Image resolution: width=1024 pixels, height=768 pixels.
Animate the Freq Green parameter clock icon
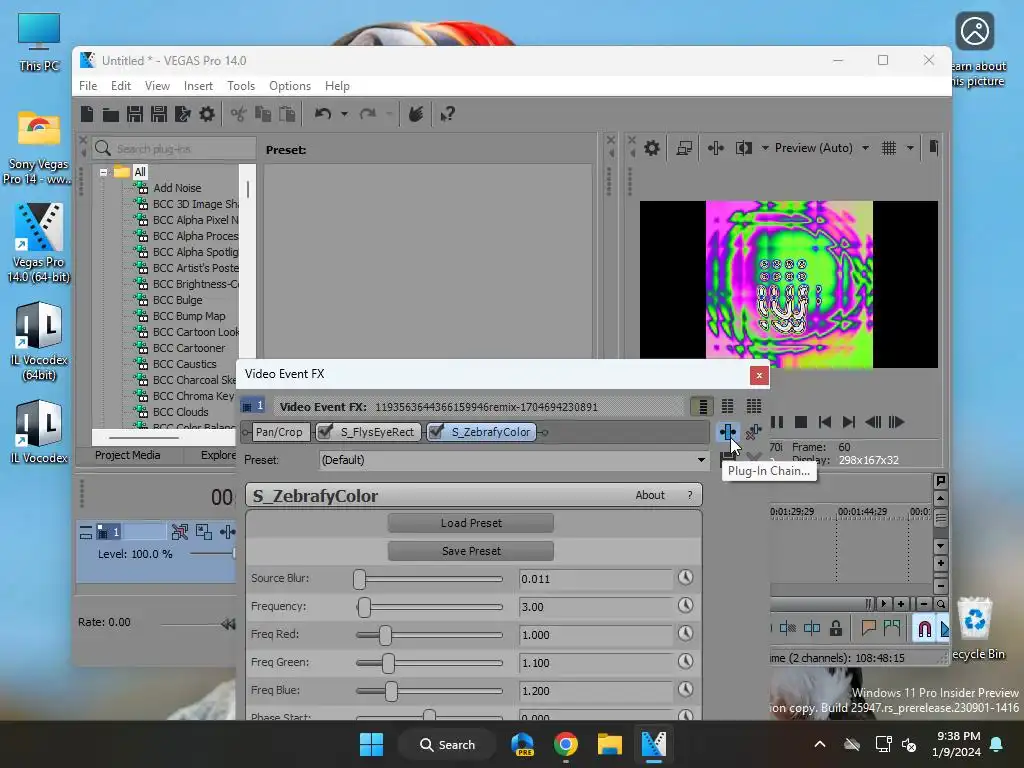[685, 662]
